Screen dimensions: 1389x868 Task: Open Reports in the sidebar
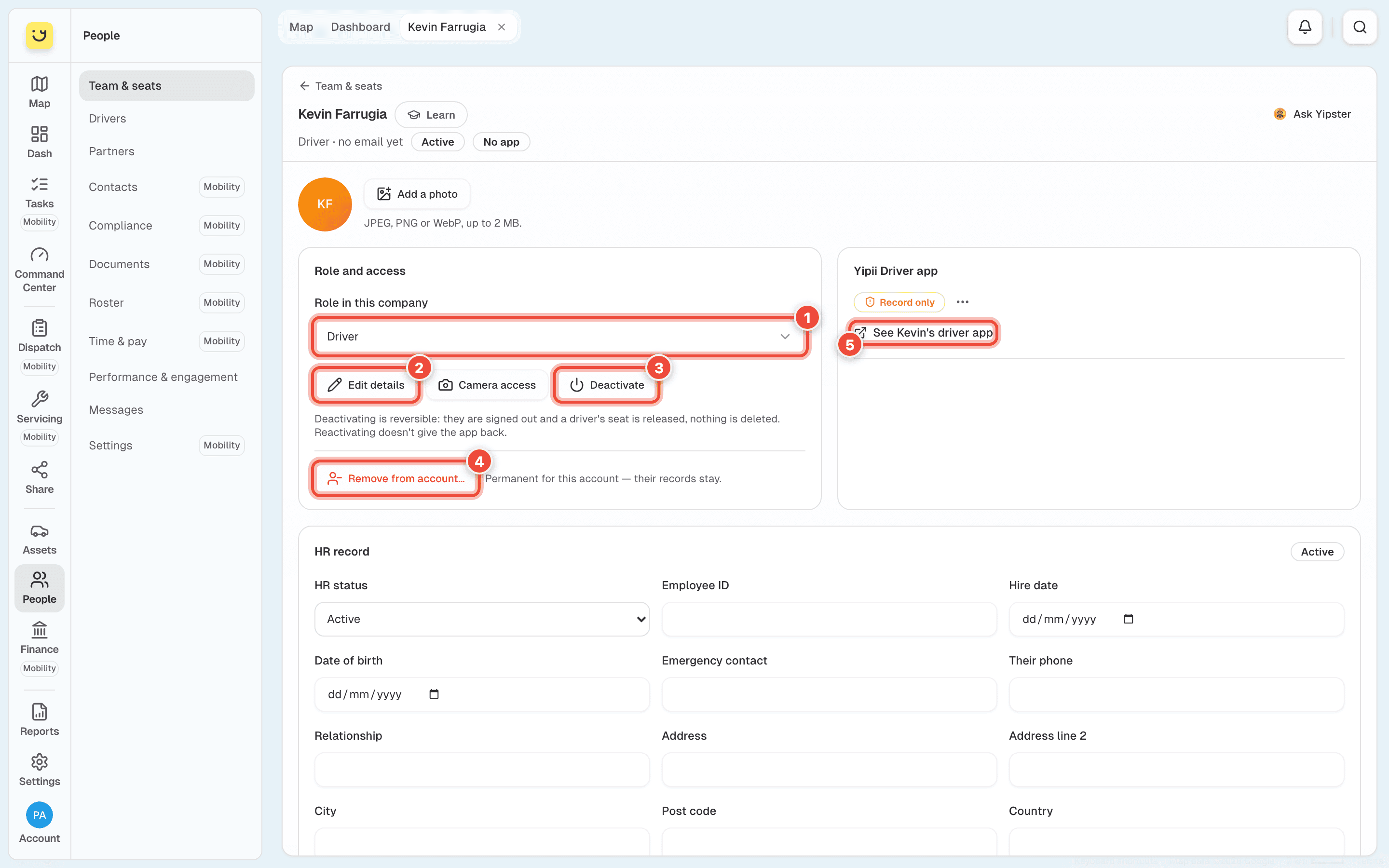(39, 720)
